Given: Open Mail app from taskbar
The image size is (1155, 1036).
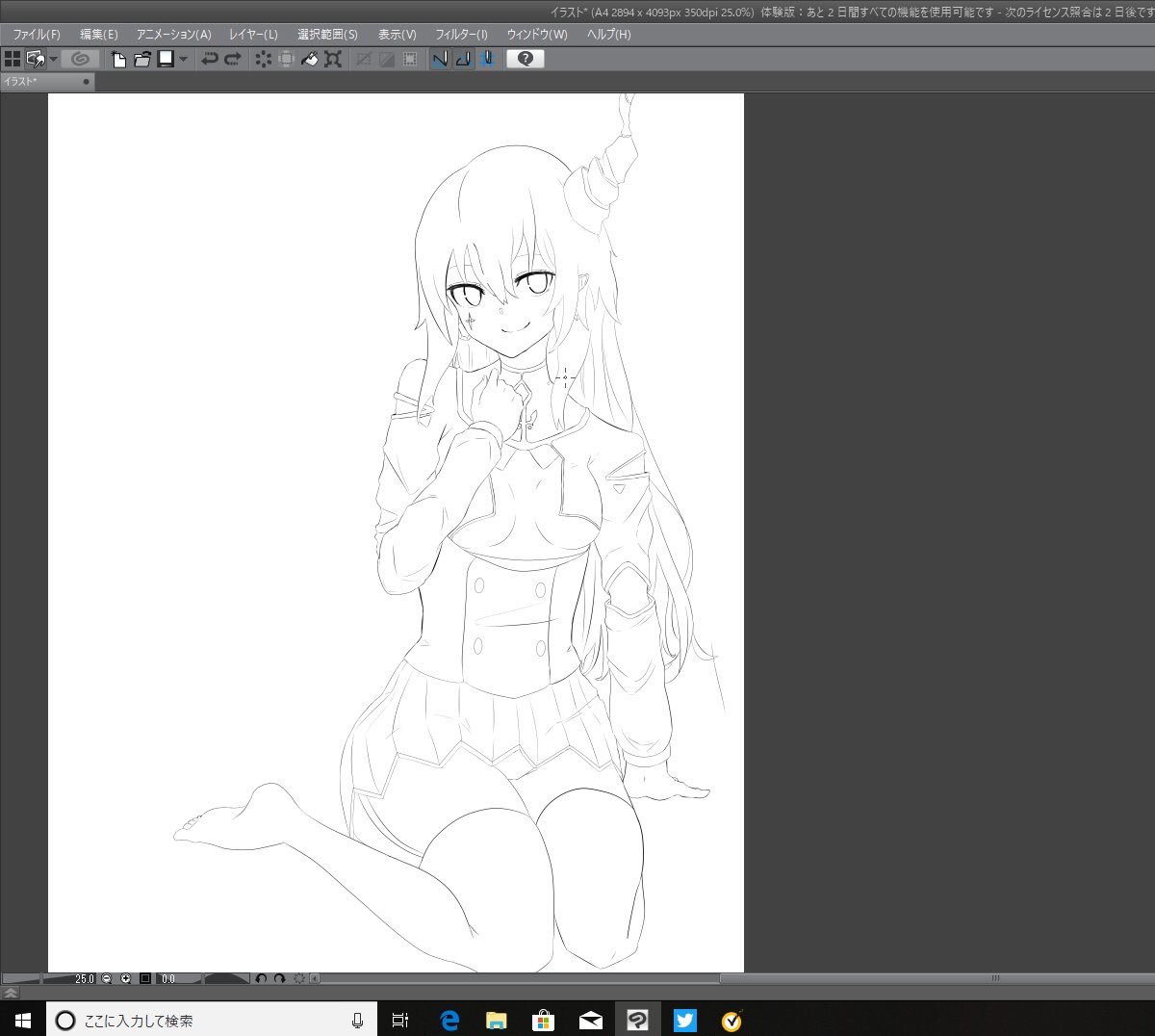Looking at the screenshot, I should click(591, 1021).
